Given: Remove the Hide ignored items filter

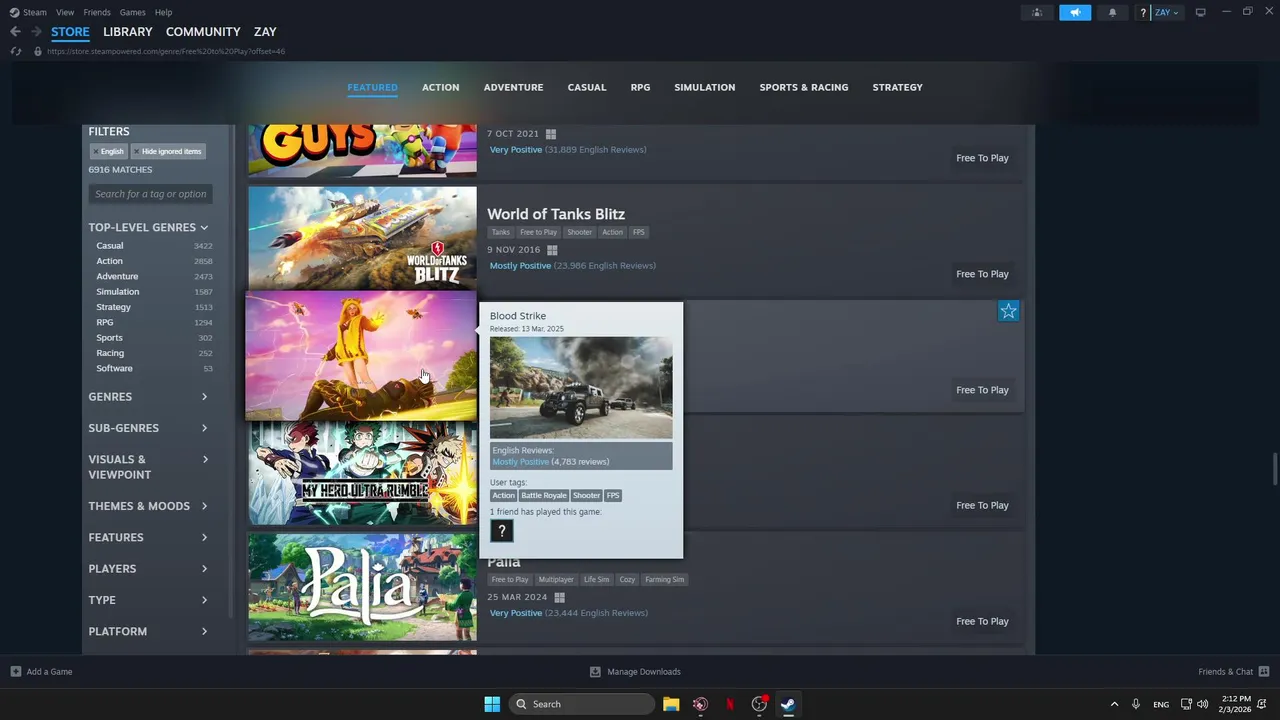Looking at the screenshot, I should pos(136,151).
